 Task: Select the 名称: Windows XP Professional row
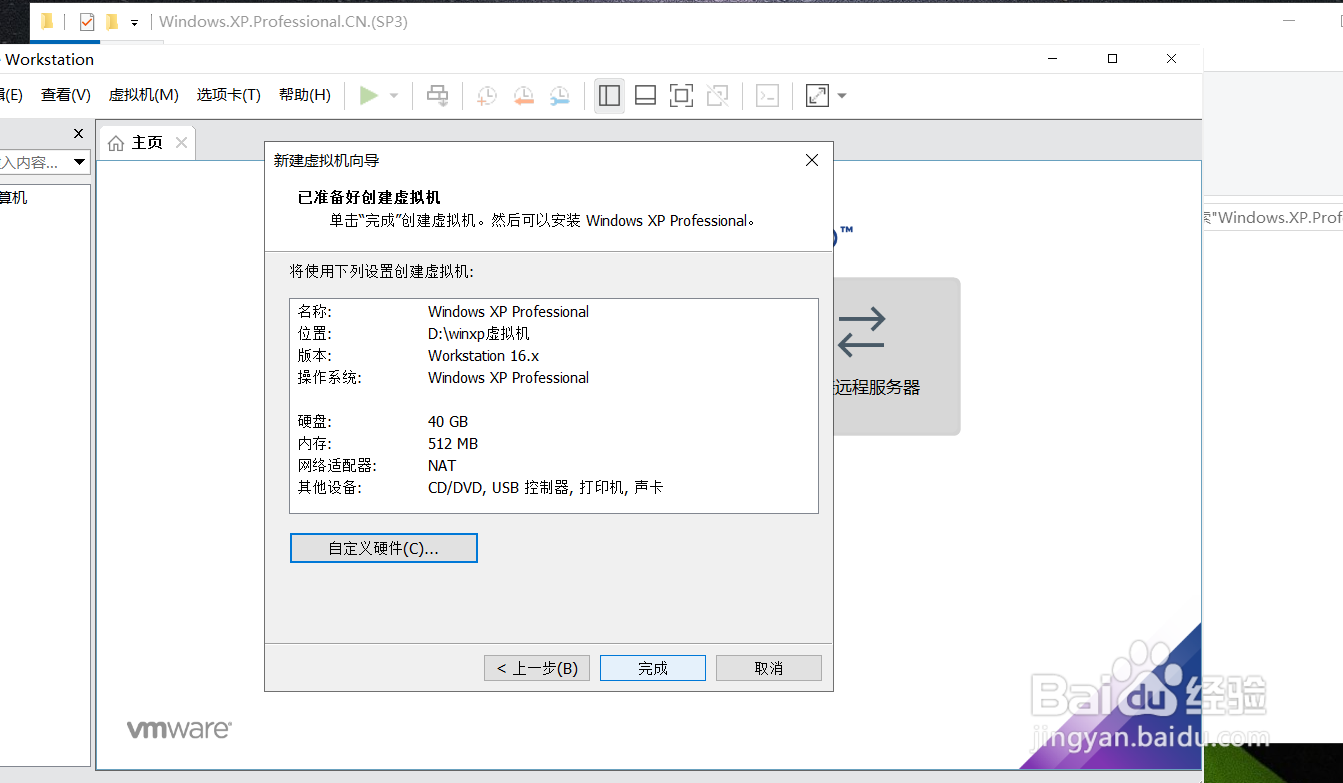point(553,312)
